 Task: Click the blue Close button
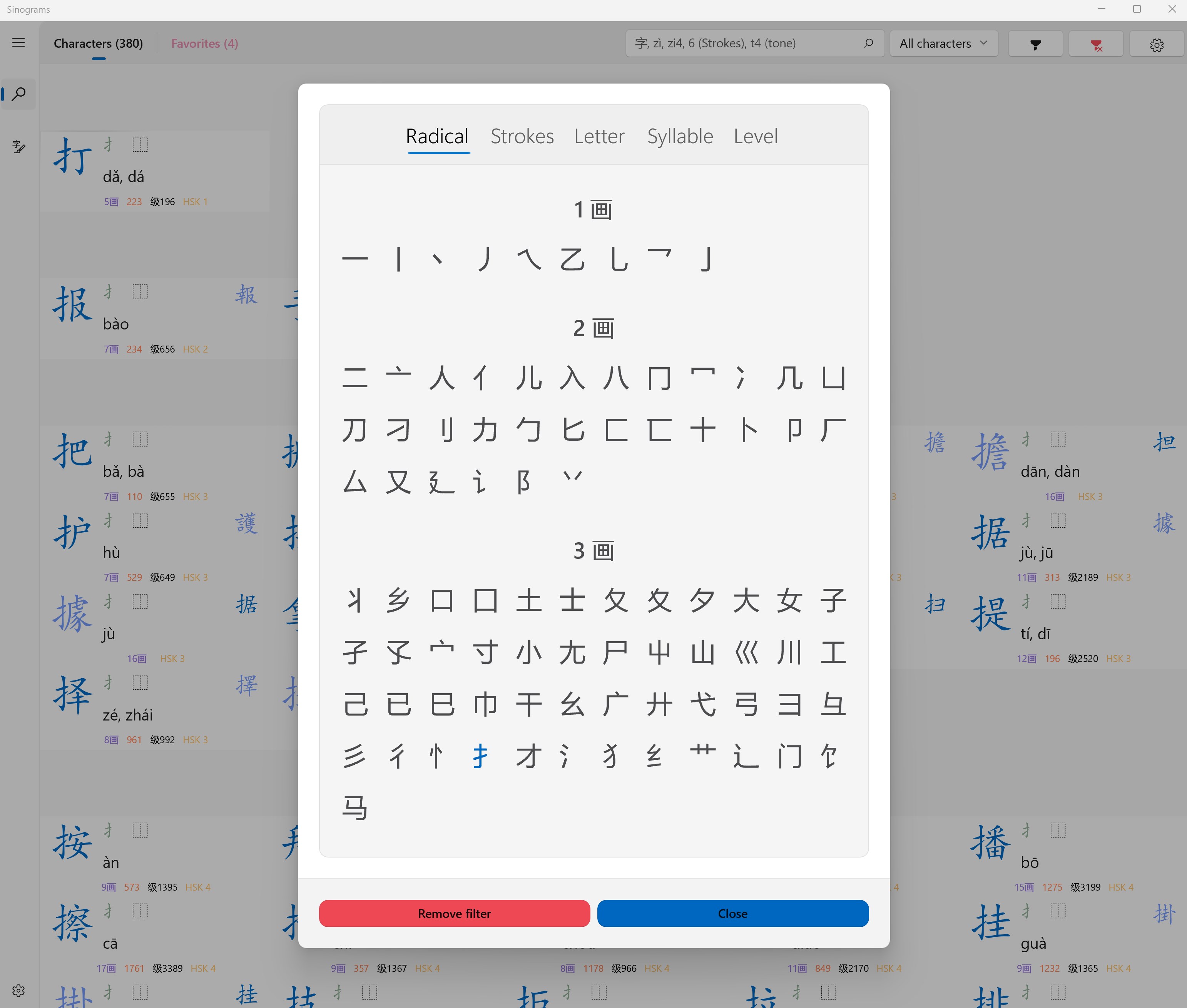coord(733,913)
